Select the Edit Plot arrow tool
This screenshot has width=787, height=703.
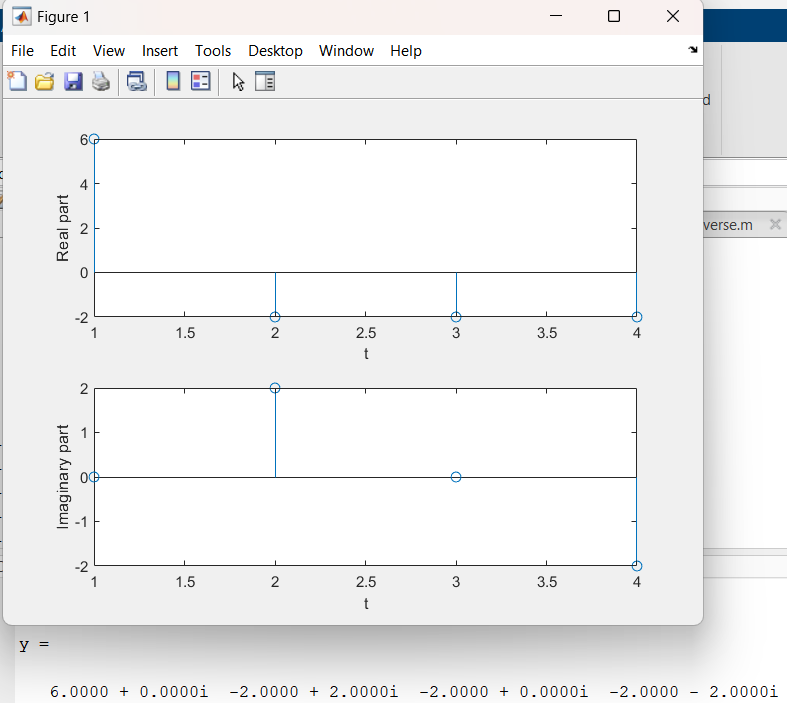tap(238, 82)
